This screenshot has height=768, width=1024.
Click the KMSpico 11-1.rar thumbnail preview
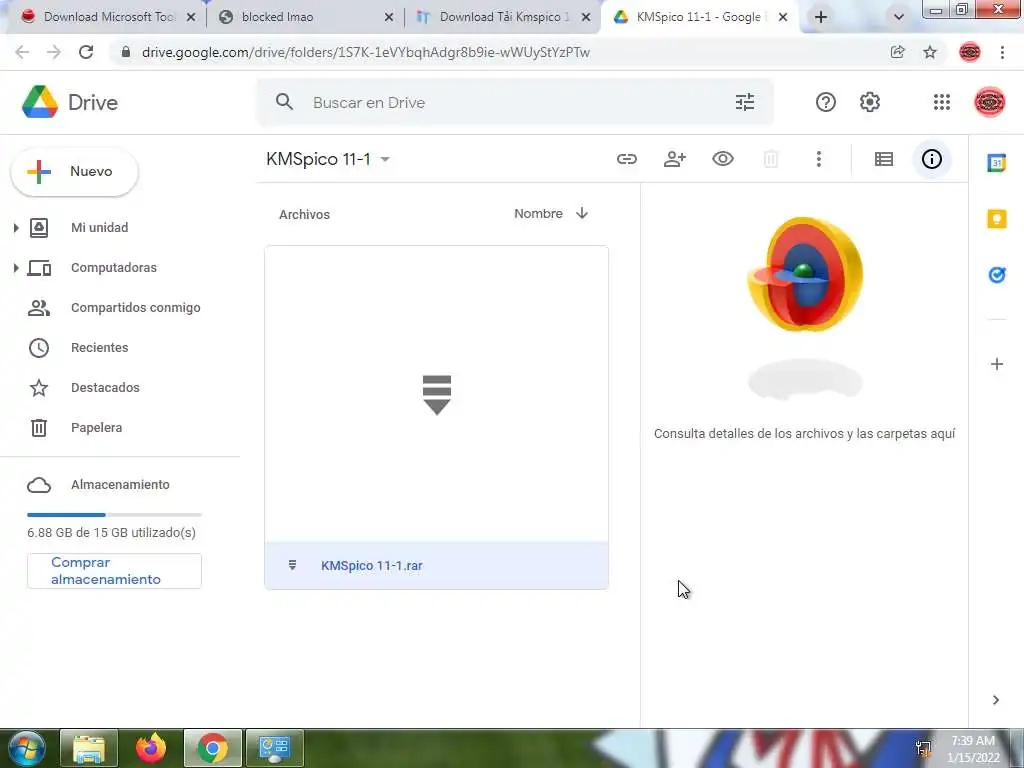[x=436, y=394]
